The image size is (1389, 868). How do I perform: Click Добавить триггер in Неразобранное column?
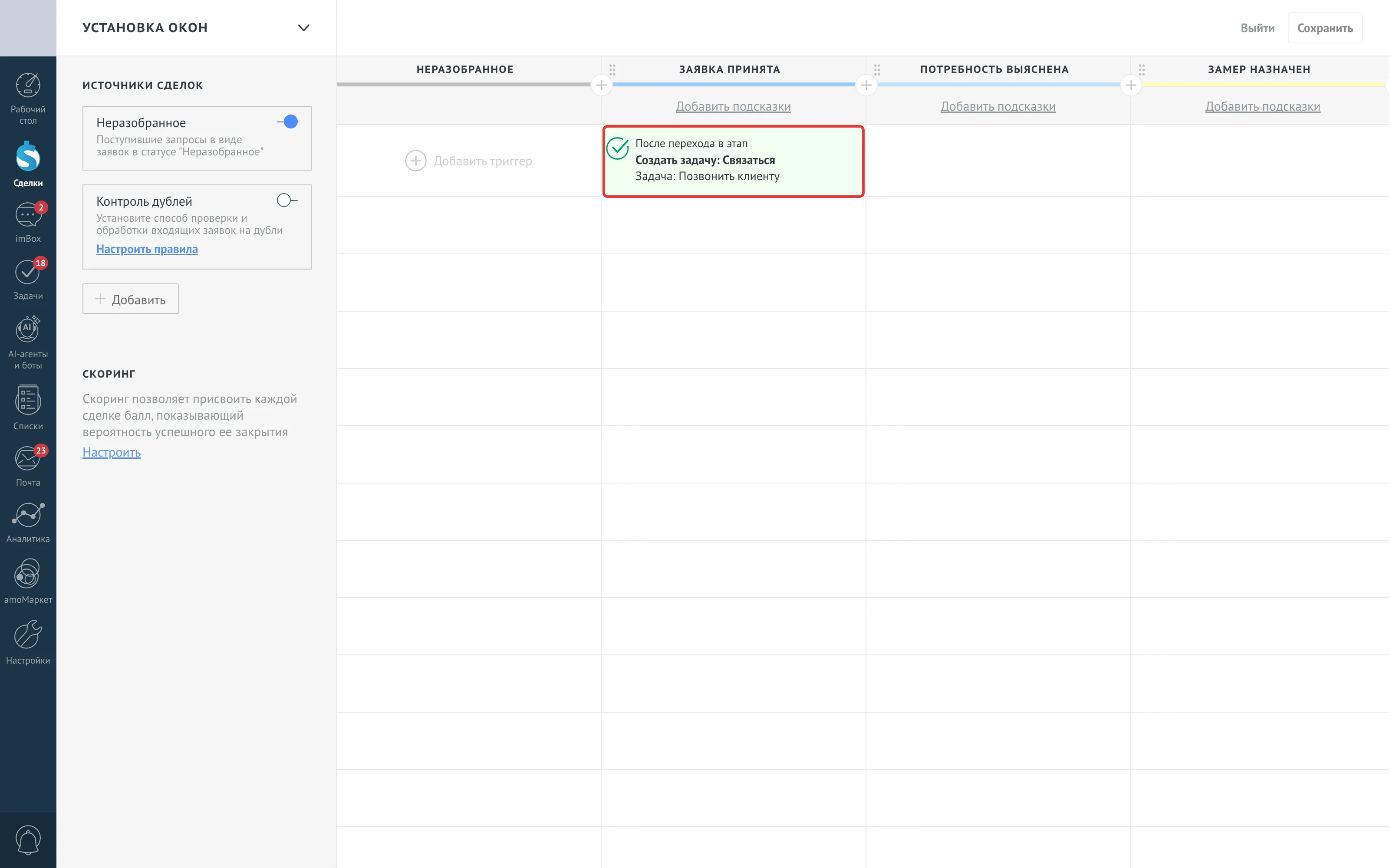click(468, 161)
